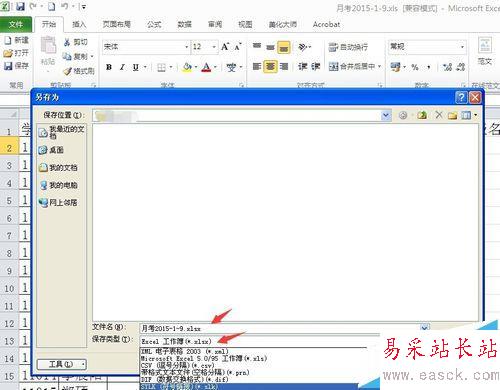Screen dimensions: 500x390
Task: Click the align text right icon
Action: point(284,67)
